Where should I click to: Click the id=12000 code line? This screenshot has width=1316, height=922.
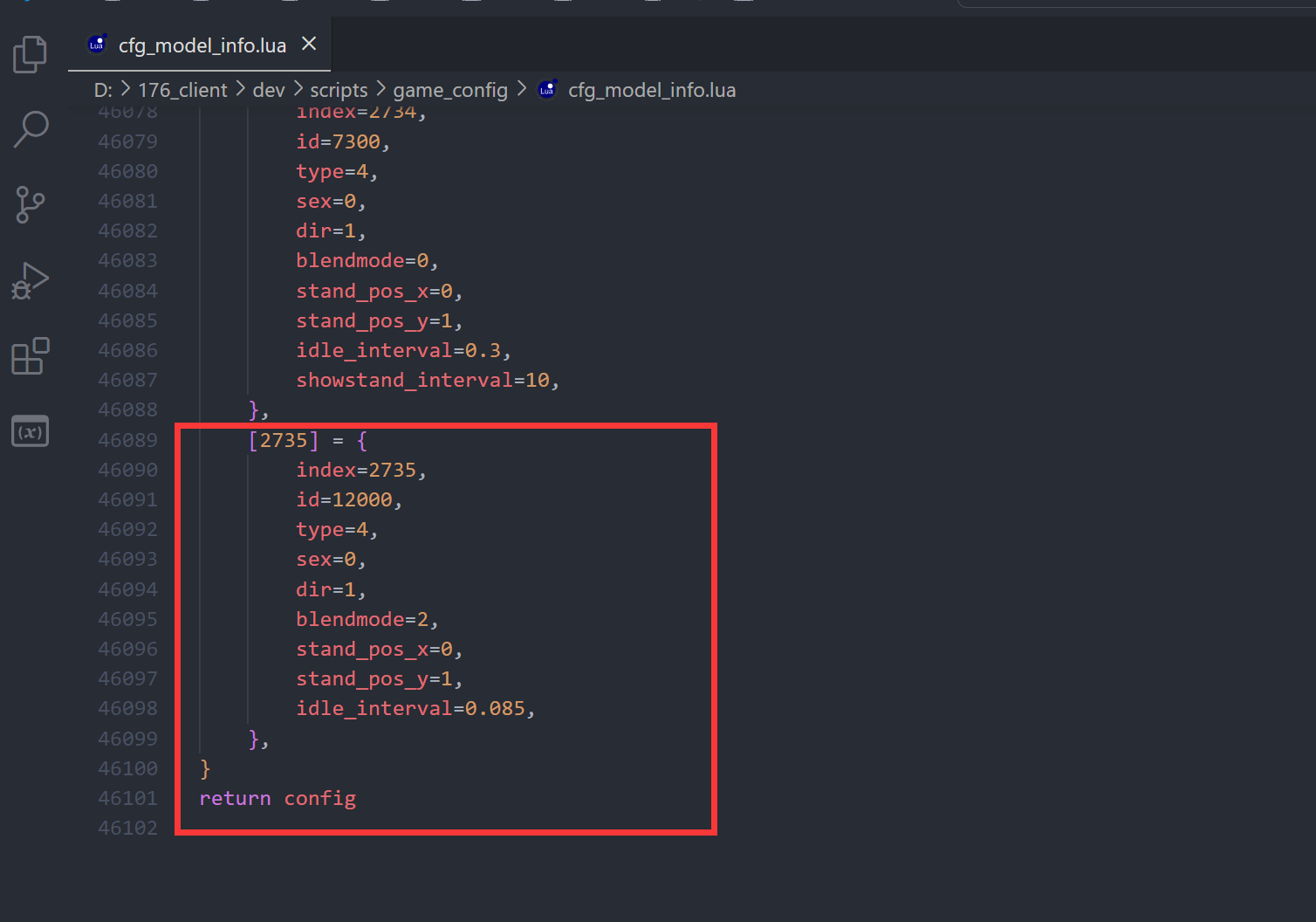coord(349,499)
